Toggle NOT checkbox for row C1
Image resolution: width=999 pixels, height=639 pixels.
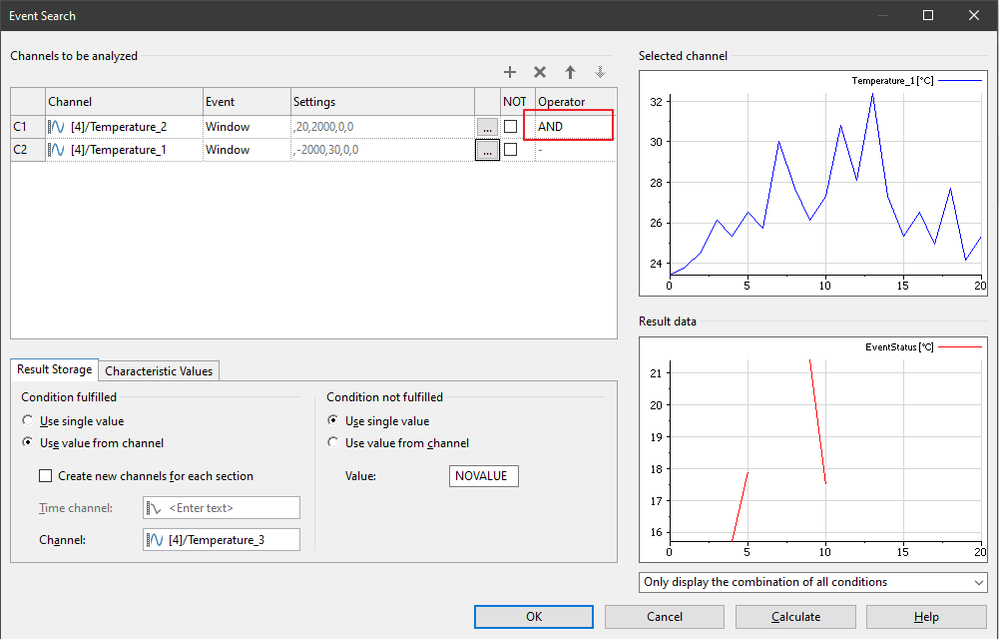click(x=511, y=127)
